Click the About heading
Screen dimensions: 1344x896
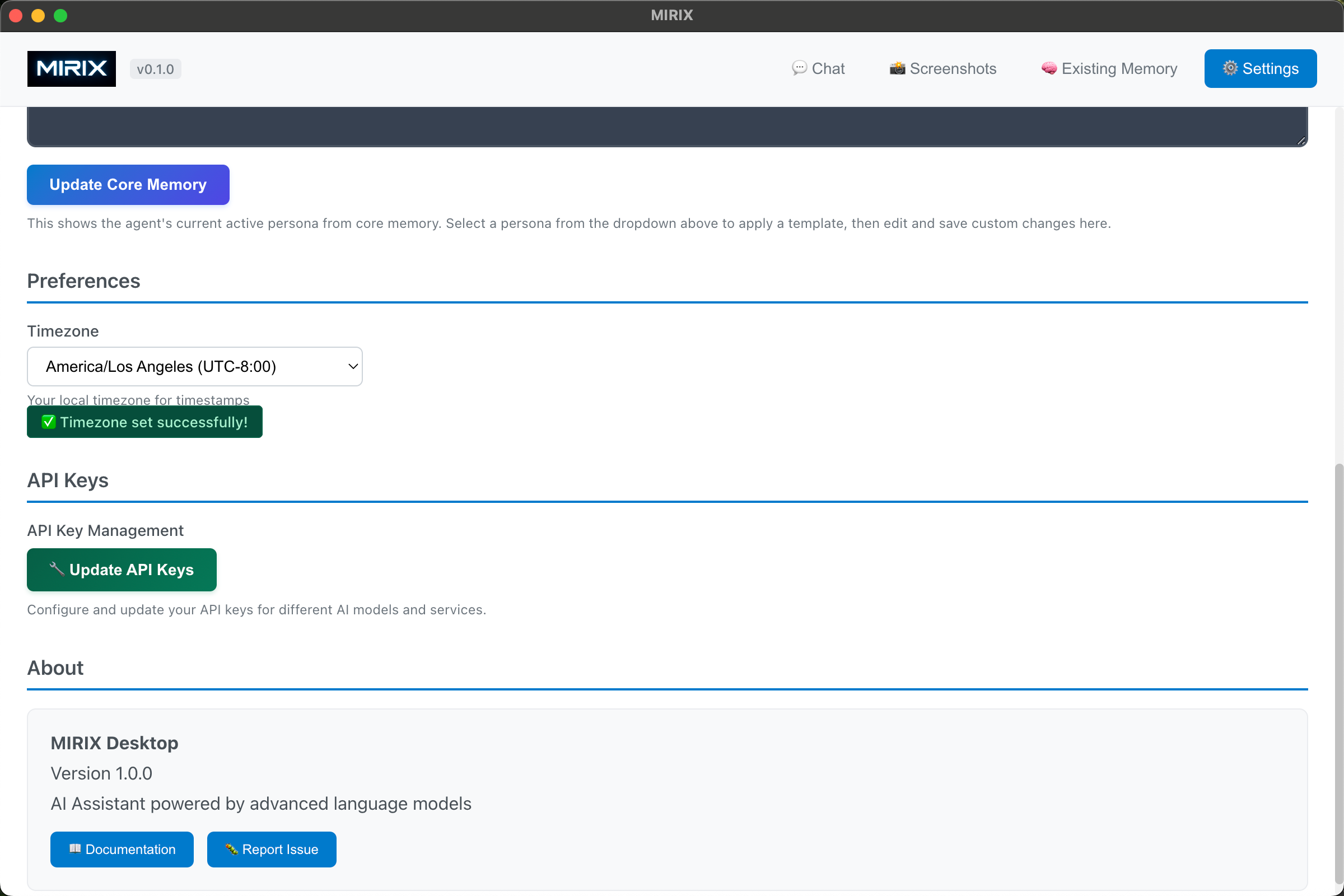coord(55,668)
